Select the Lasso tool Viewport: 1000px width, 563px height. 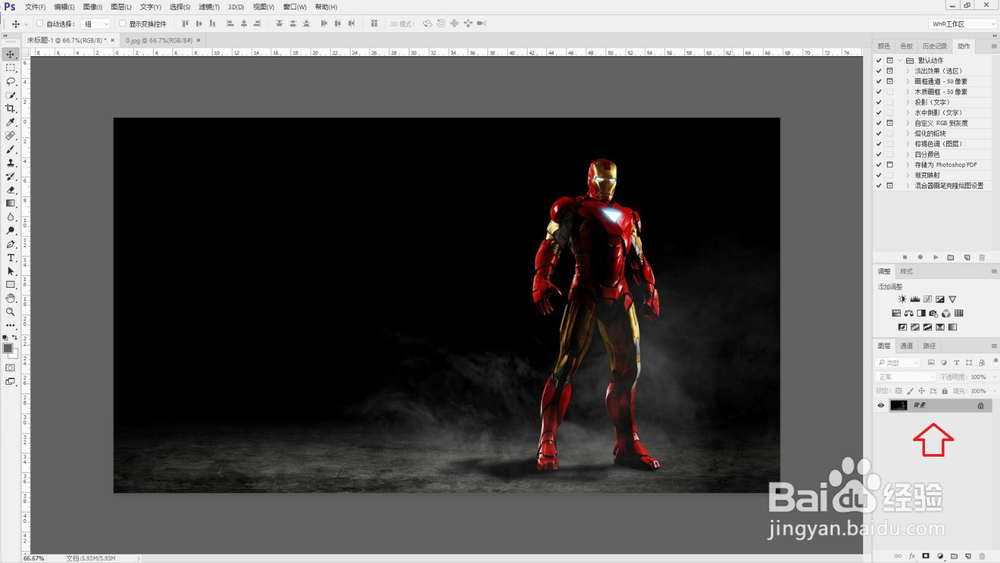pos(10,82)
